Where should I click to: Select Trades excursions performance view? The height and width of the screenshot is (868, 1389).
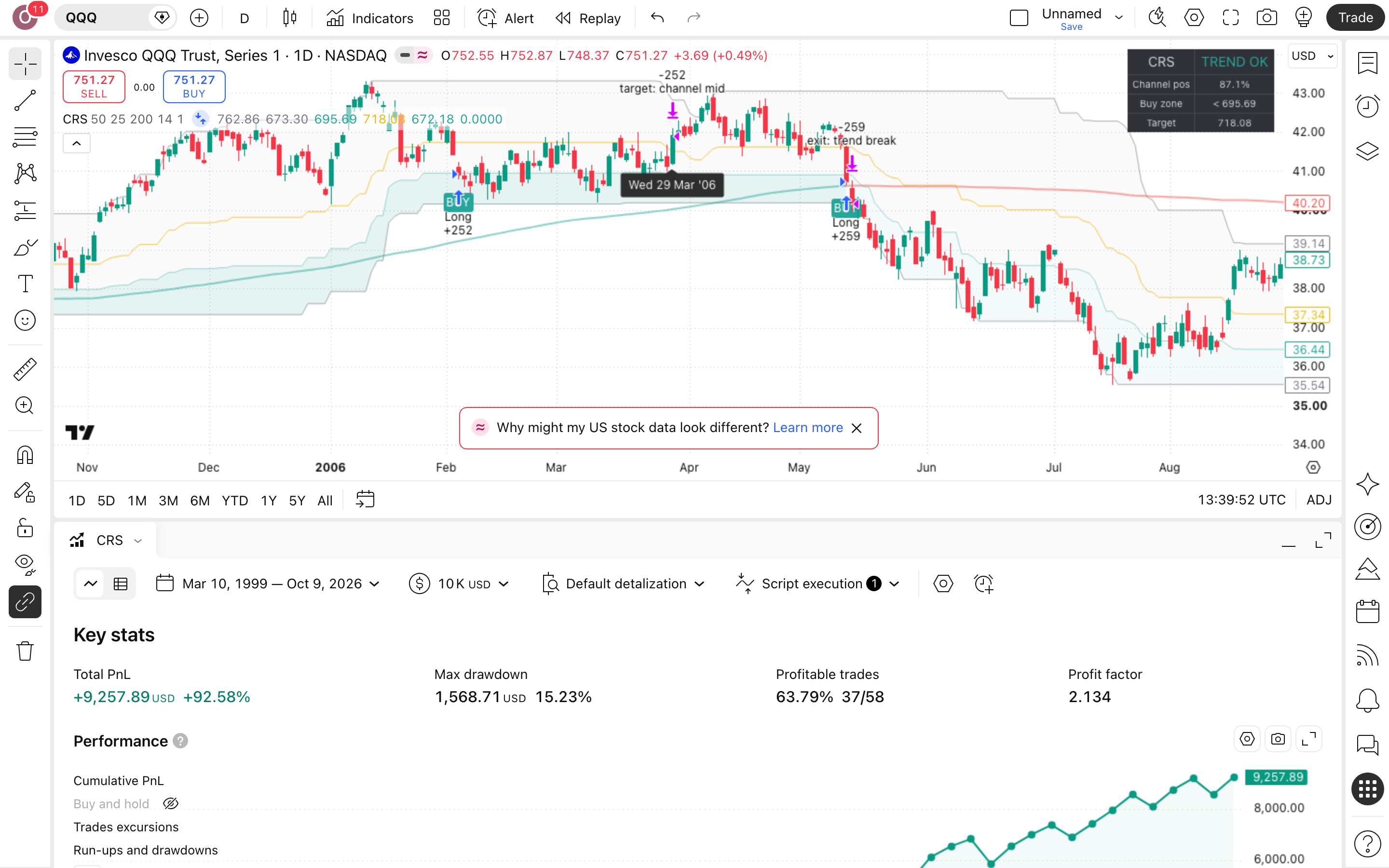pyautogui.click(x=126, y=827)
